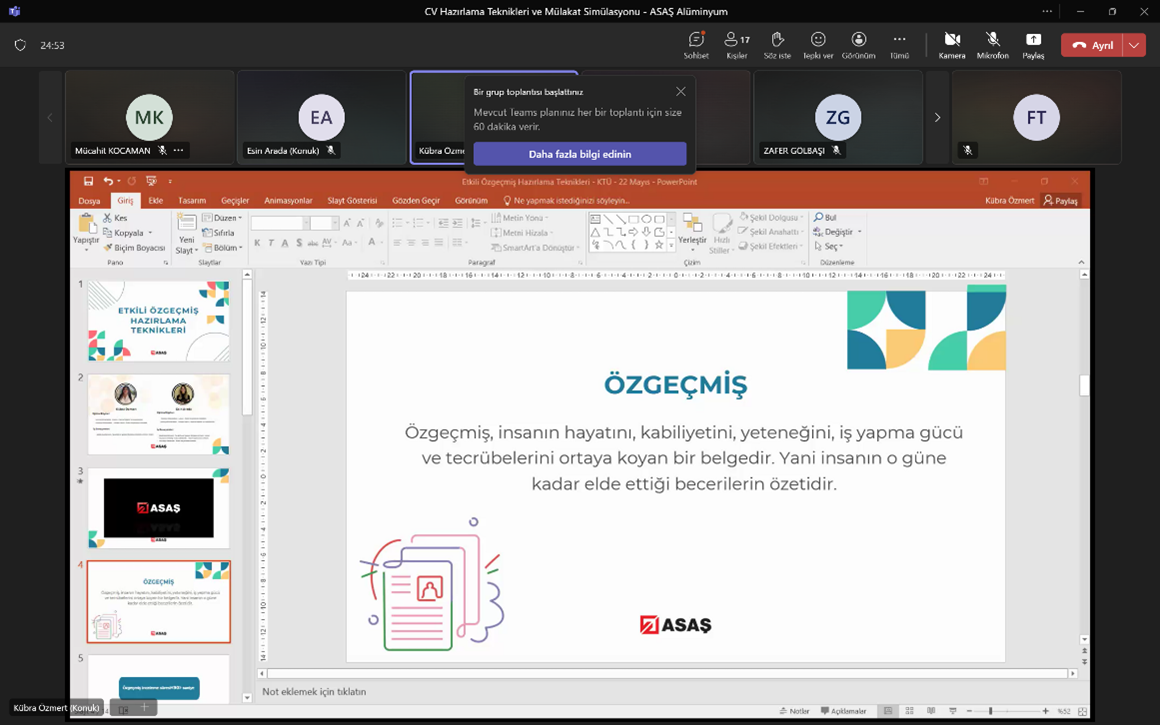1160x725 pixels.
Task: Open the Dosya tab
Action: 90,200
